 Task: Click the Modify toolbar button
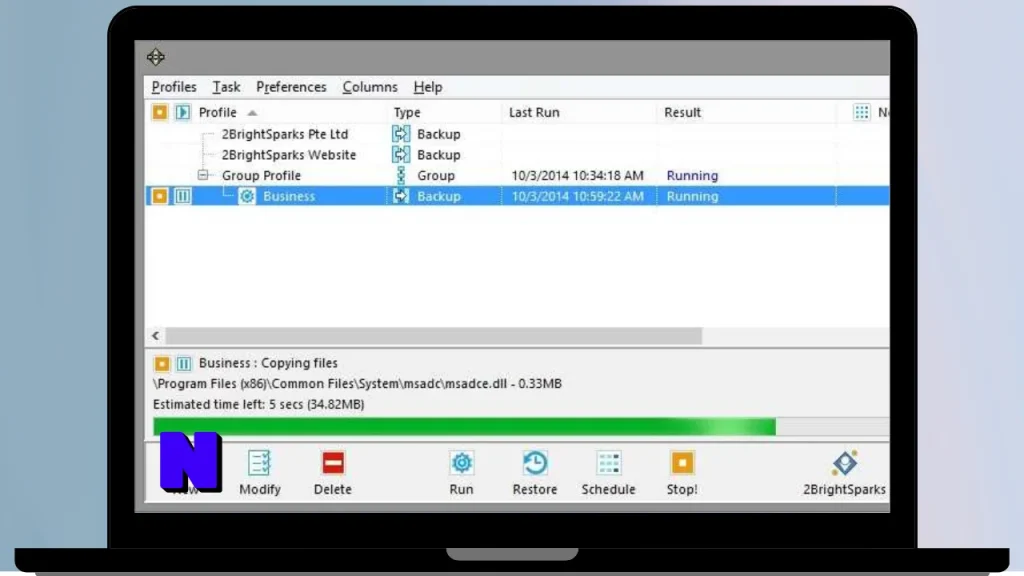click(x=259, y=473)
